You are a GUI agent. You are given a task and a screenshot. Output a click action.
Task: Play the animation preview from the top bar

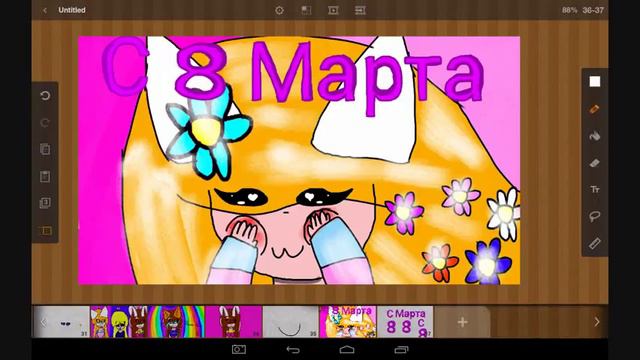tap(333, 10)
